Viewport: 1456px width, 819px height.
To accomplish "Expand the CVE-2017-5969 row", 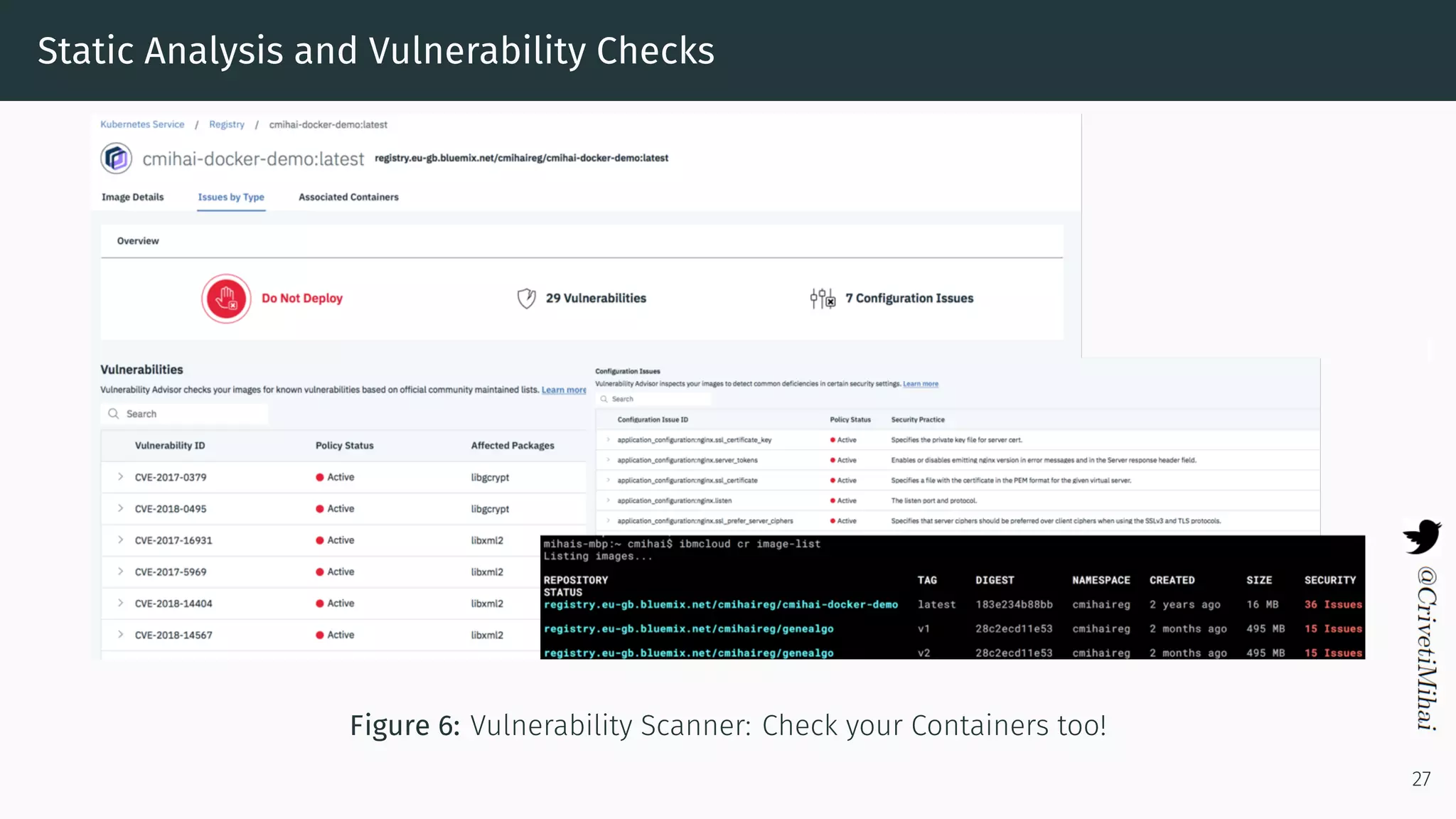I will click(120, 572).
